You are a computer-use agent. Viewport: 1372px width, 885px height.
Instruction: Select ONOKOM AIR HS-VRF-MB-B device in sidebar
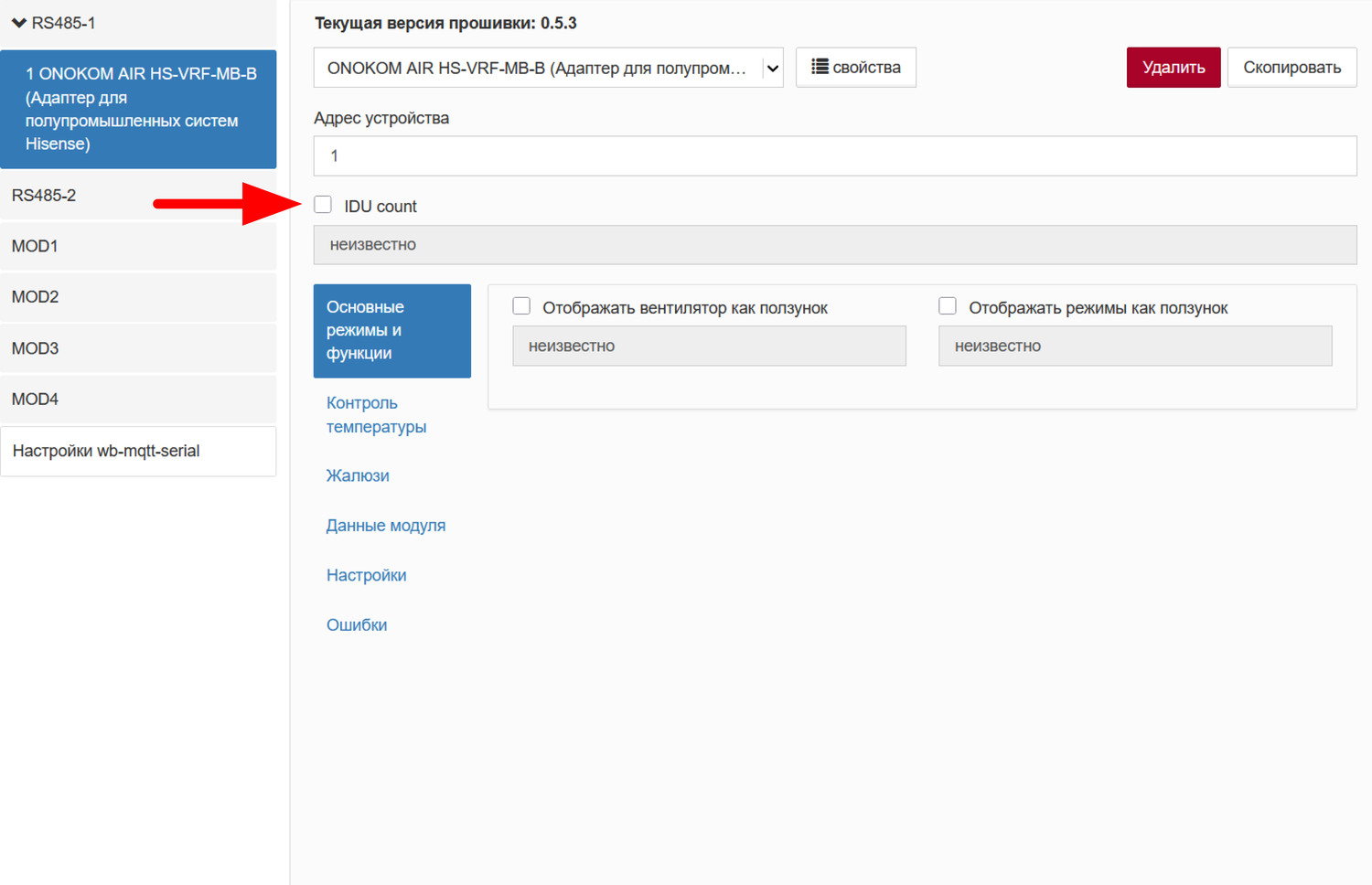(139, 109)
